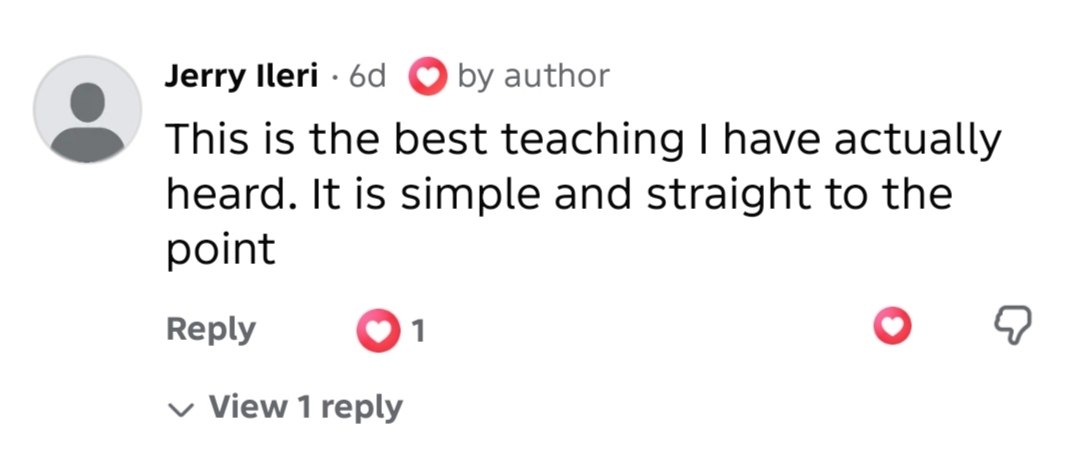1080x470 pixels.
Task: Click the like count number "1"
Action: coord(417,332)
